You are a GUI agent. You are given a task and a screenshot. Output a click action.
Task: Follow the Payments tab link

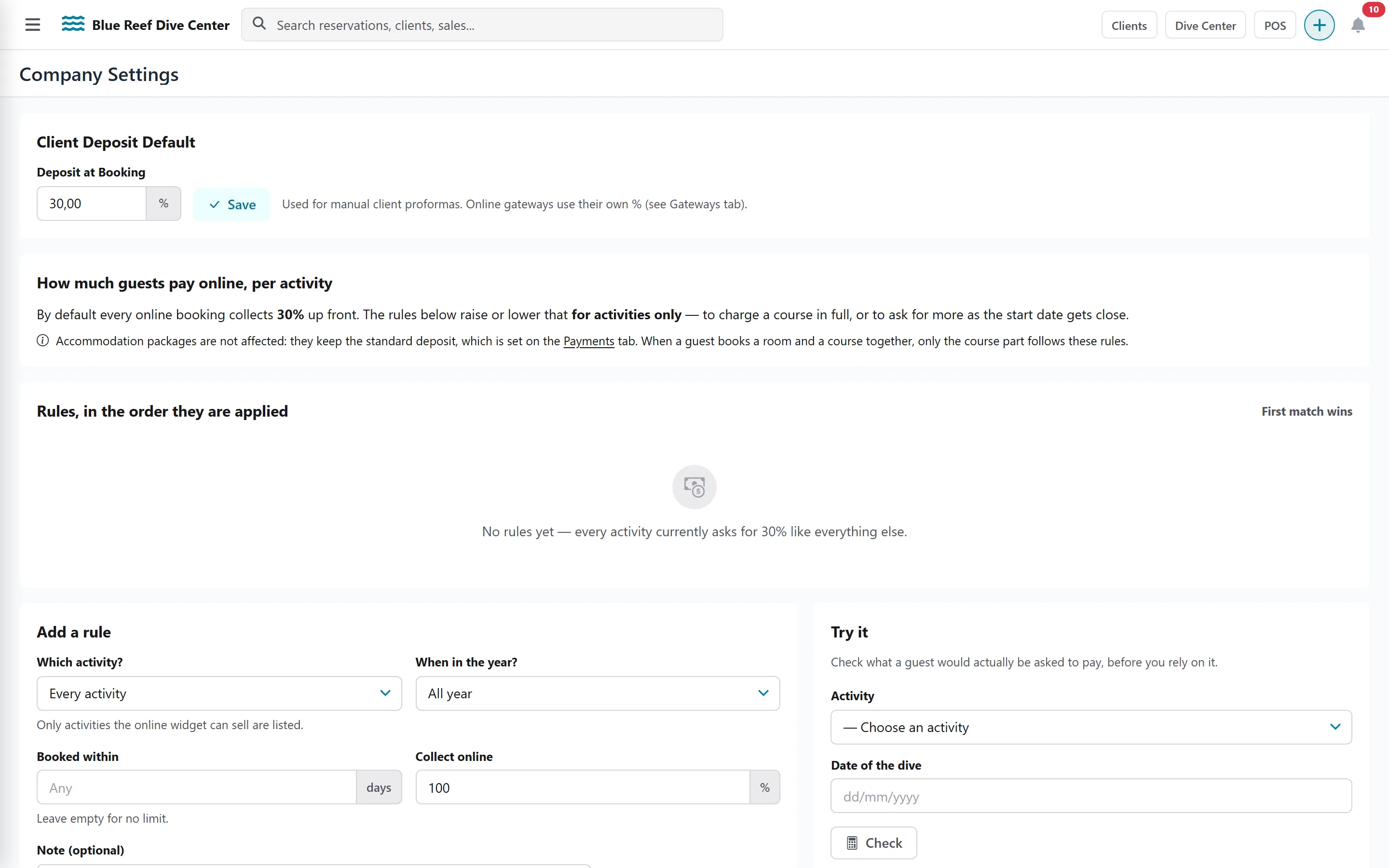(x=588, y=341)
